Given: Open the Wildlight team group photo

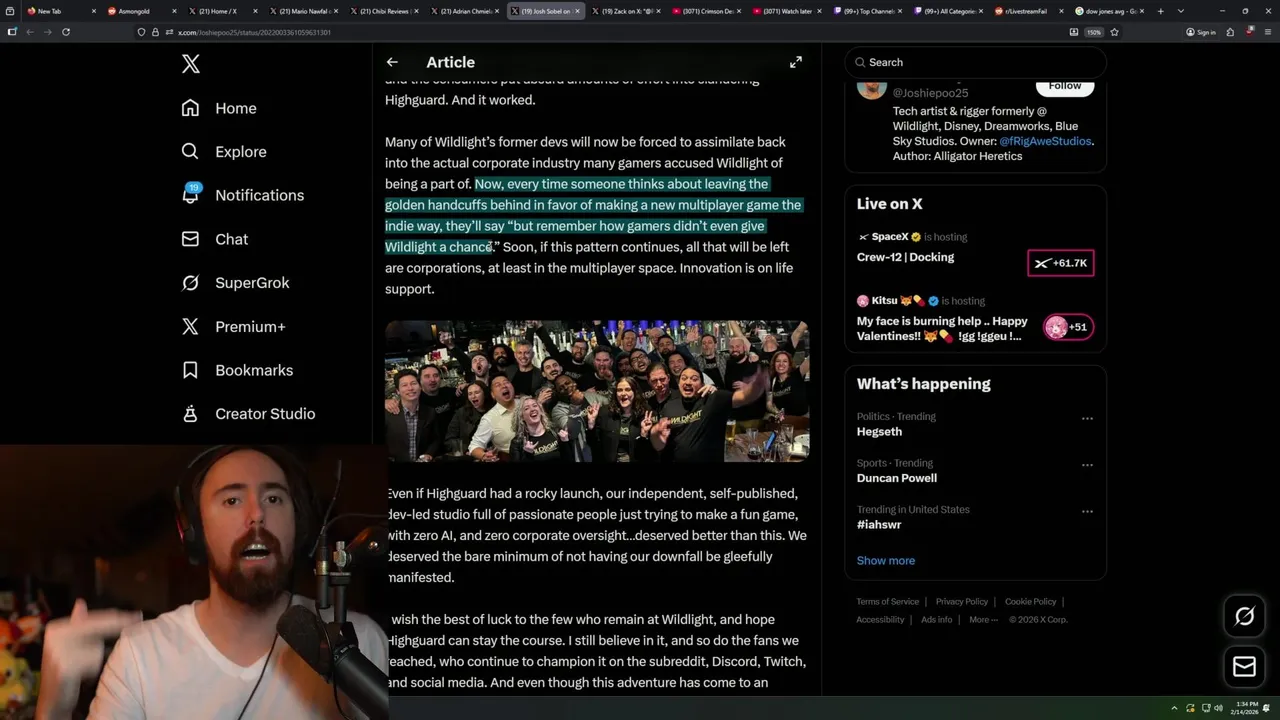Looking at the screenshot, I should click(x=597, y=391).
